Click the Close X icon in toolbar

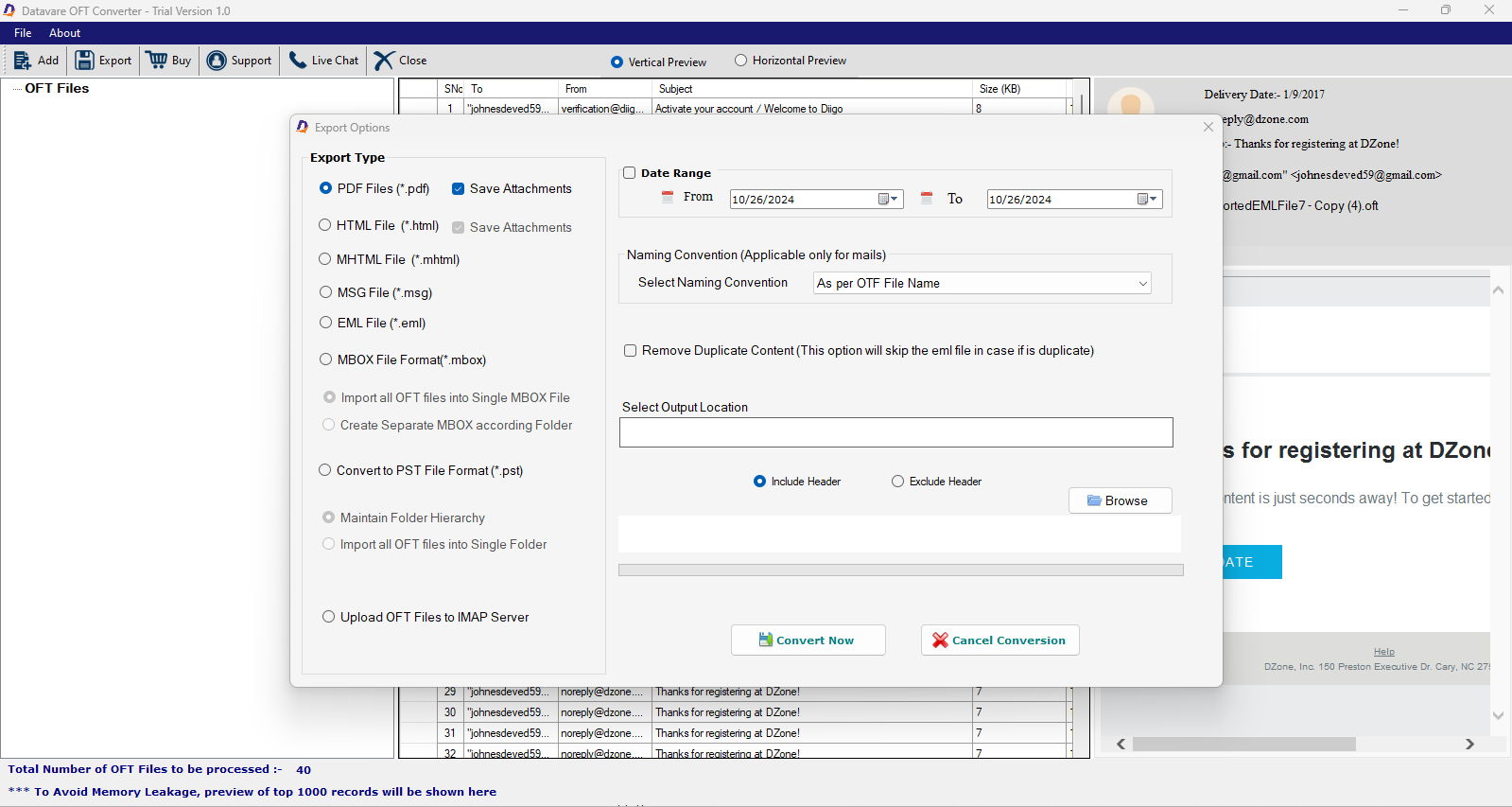click(x=383, y=61)
